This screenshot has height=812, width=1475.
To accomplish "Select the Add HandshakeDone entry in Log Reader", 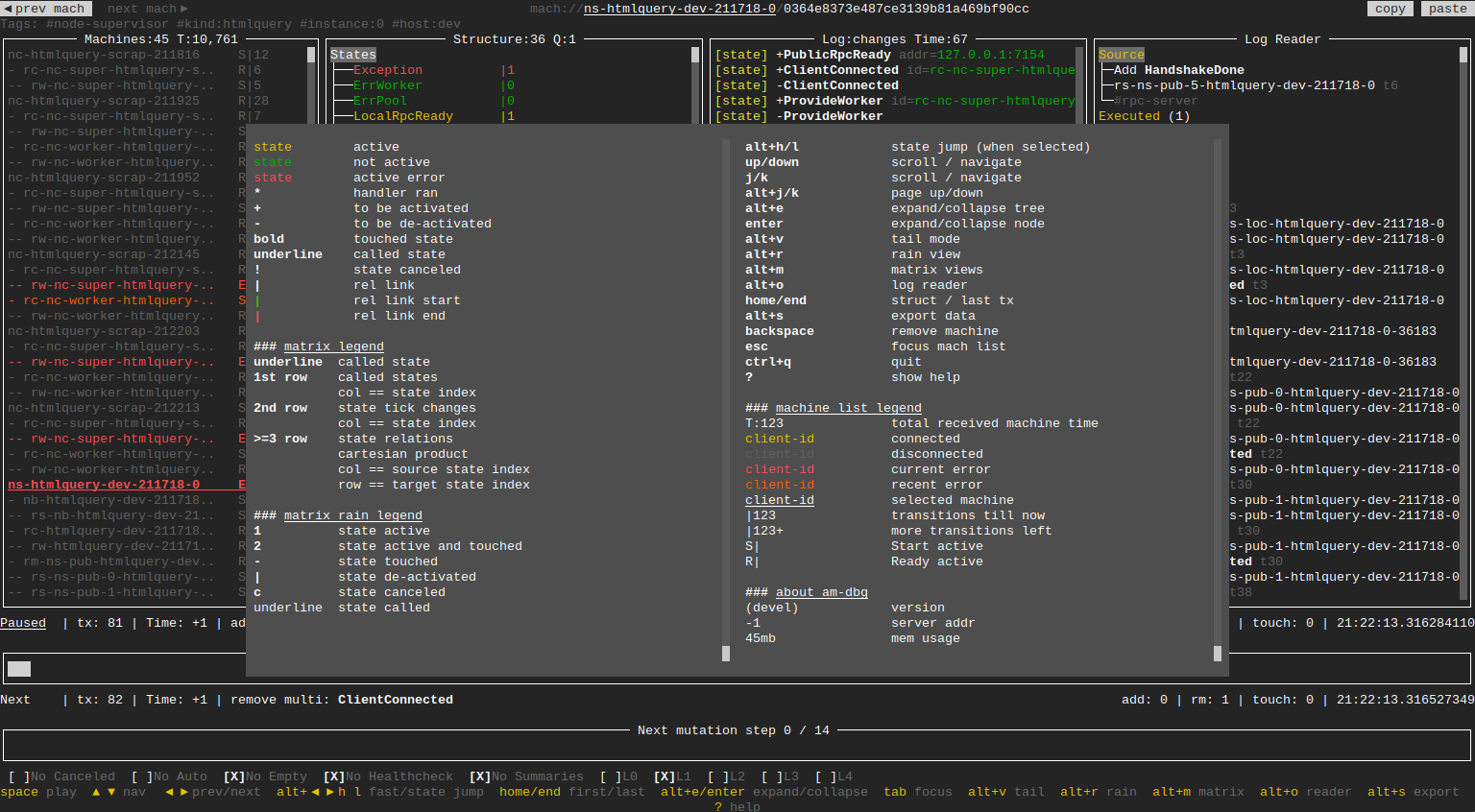I will click(x=1179, y=70).
